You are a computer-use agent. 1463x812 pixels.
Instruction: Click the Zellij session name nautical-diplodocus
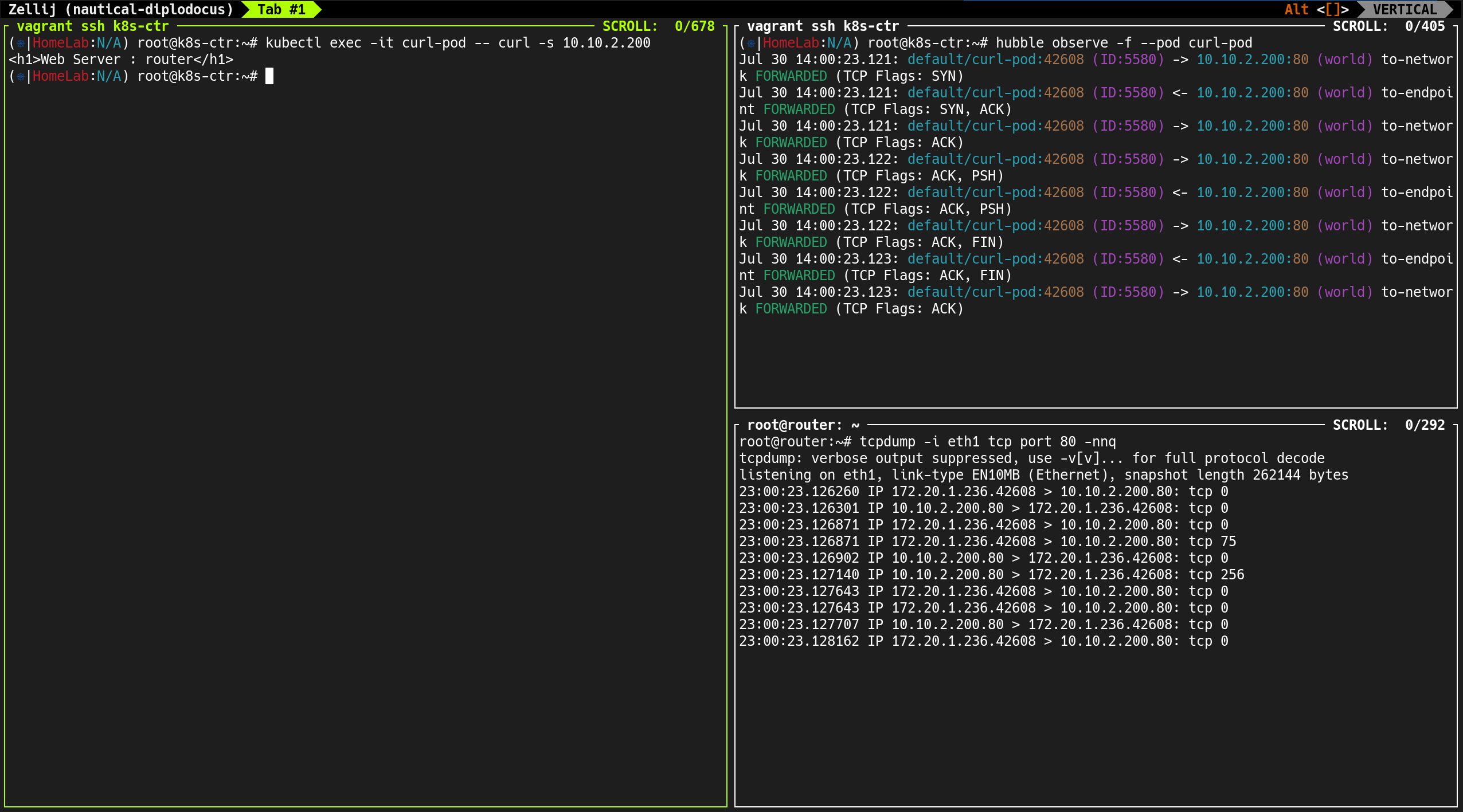pos(149,9)
